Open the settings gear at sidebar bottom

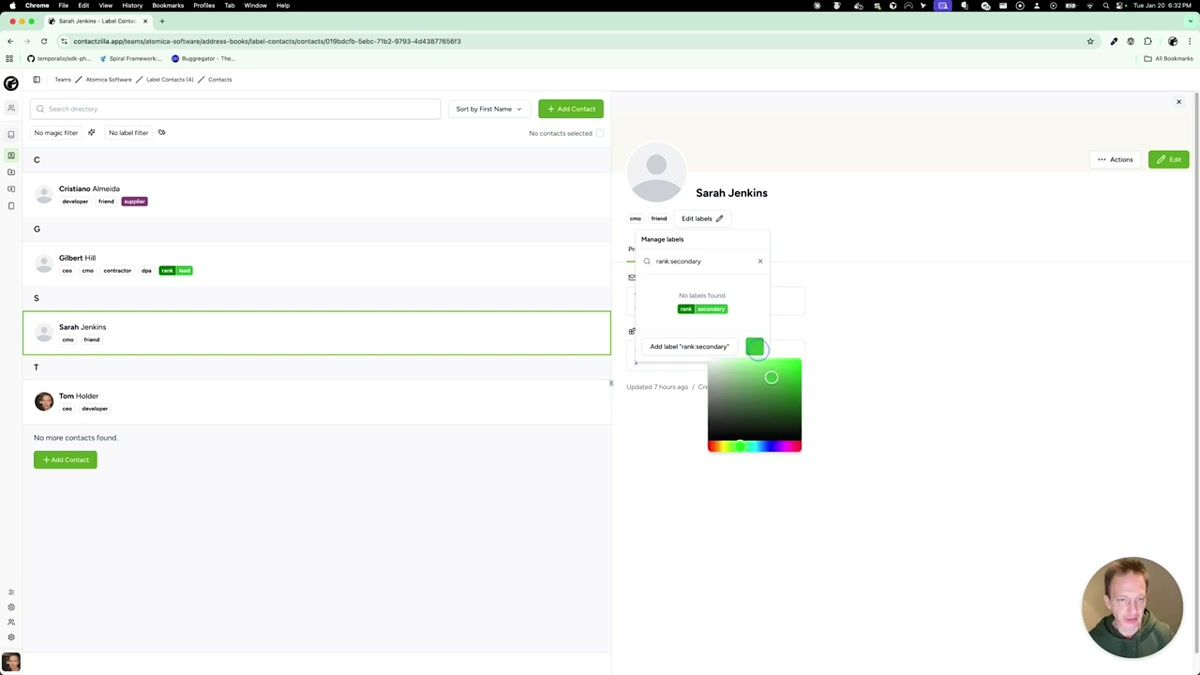click(x=11, y=637)
